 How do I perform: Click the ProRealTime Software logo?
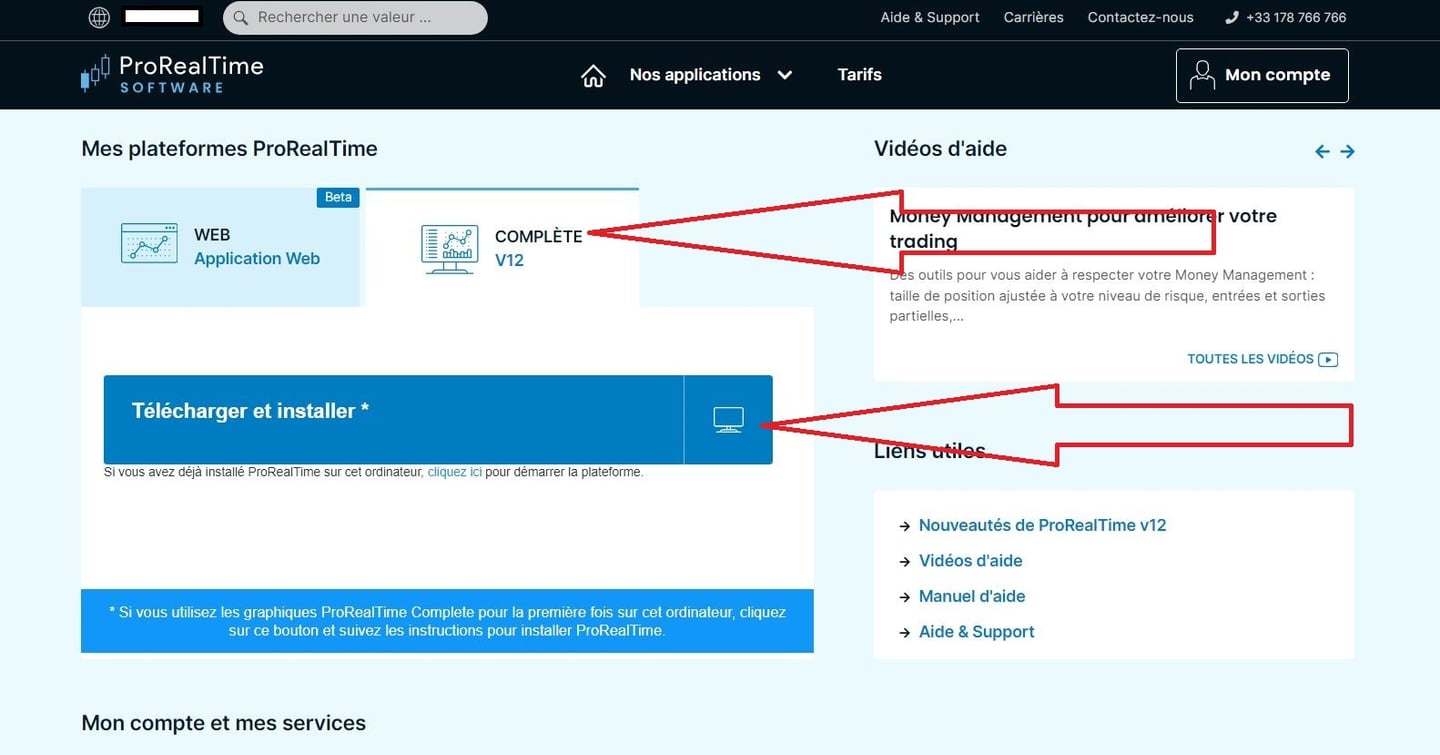172,75
